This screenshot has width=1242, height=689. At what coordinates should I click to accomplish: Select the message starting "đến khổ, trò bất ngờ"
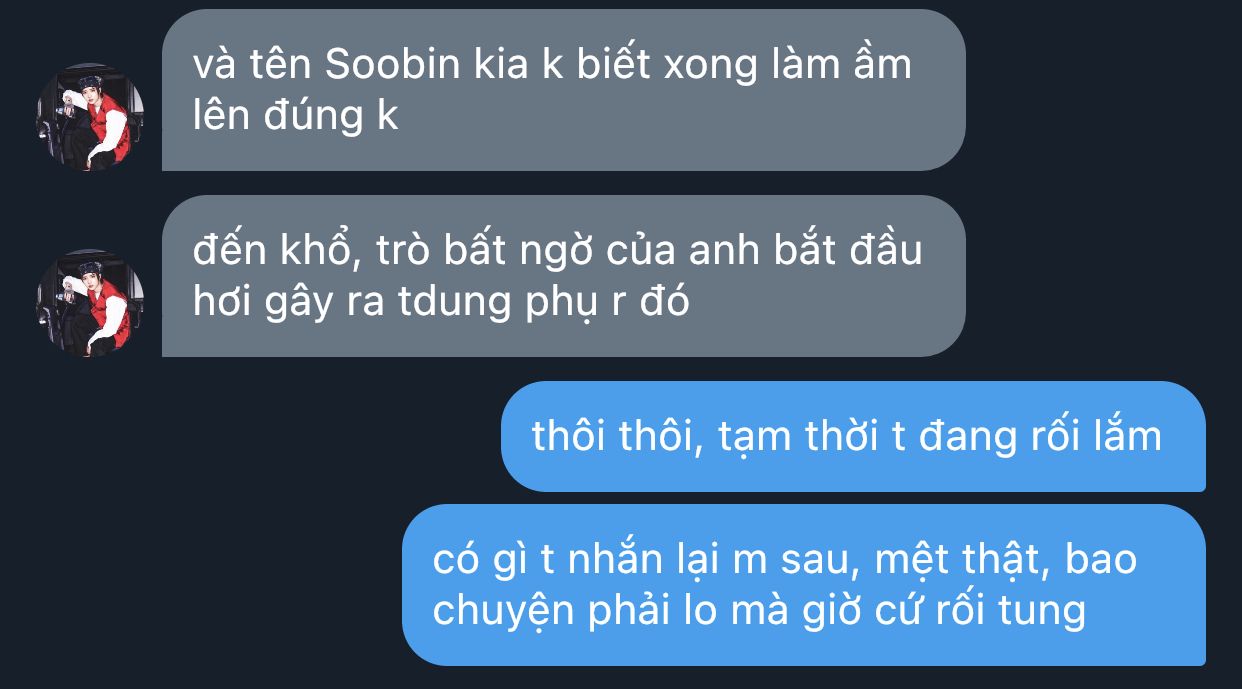point(563,276)
